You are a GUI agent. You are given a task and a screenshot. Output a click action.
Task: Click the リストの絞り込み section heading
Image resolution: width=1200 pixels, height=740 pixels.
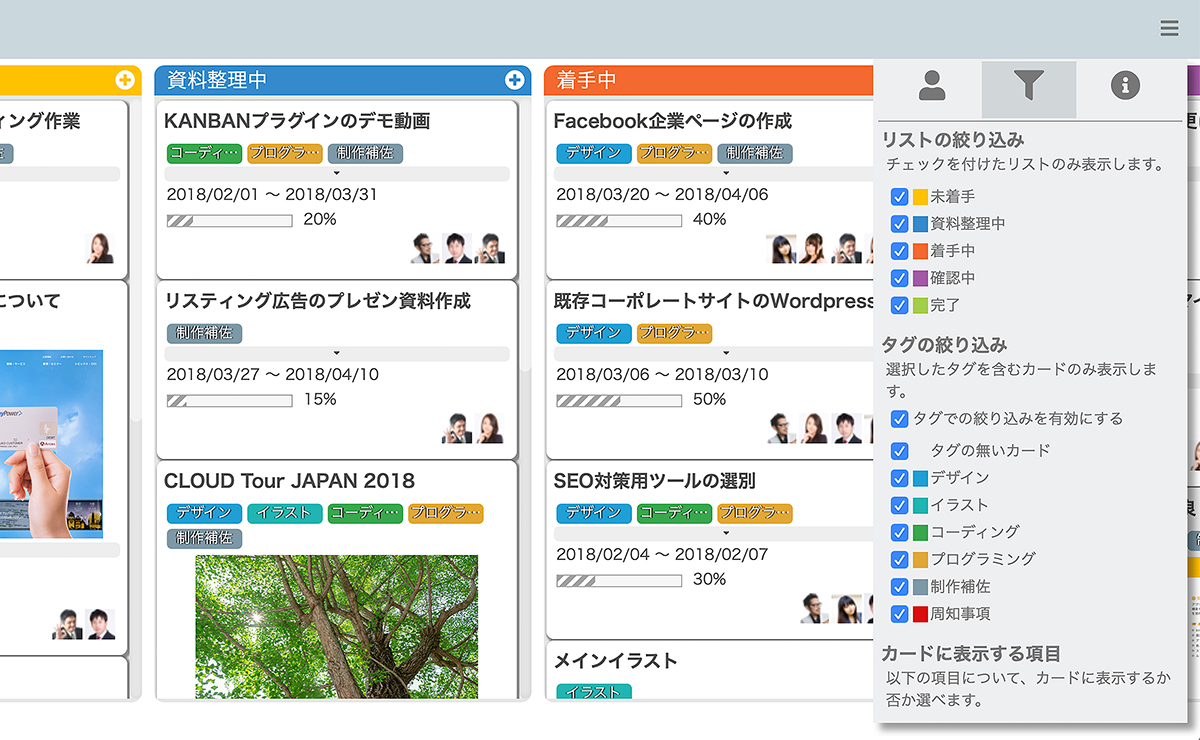coord(952,140)
